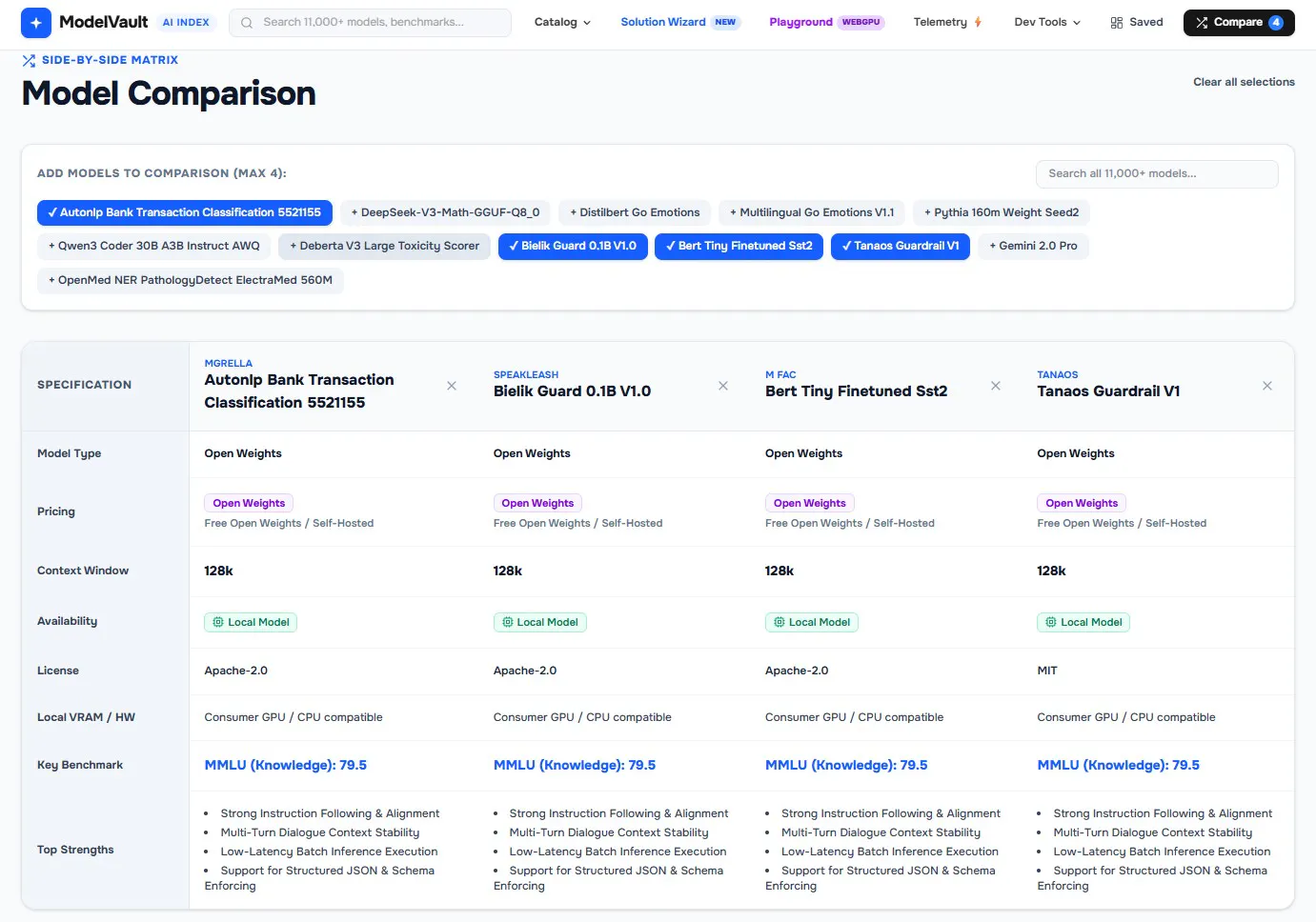Click the MIT license value for Tanaos
Screen dimensions: 1316x922
click(x=1047, y=671)
